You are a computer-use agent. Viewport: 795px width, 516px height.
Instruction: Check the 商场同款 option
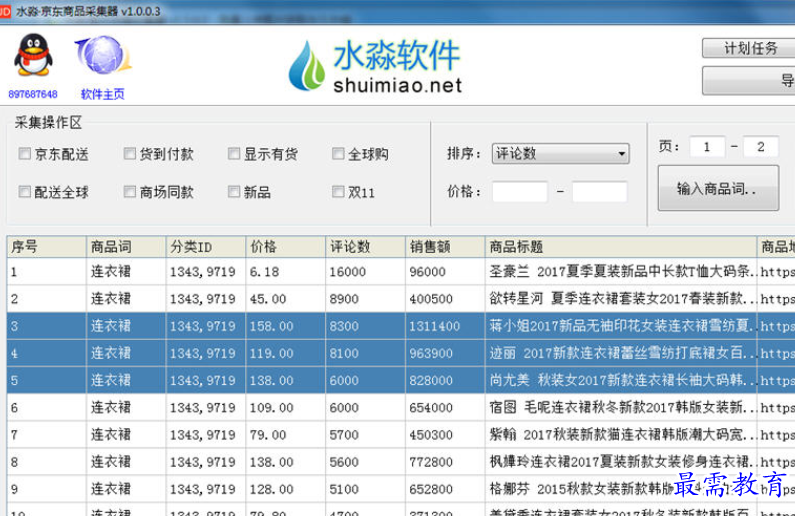(130, 192)
